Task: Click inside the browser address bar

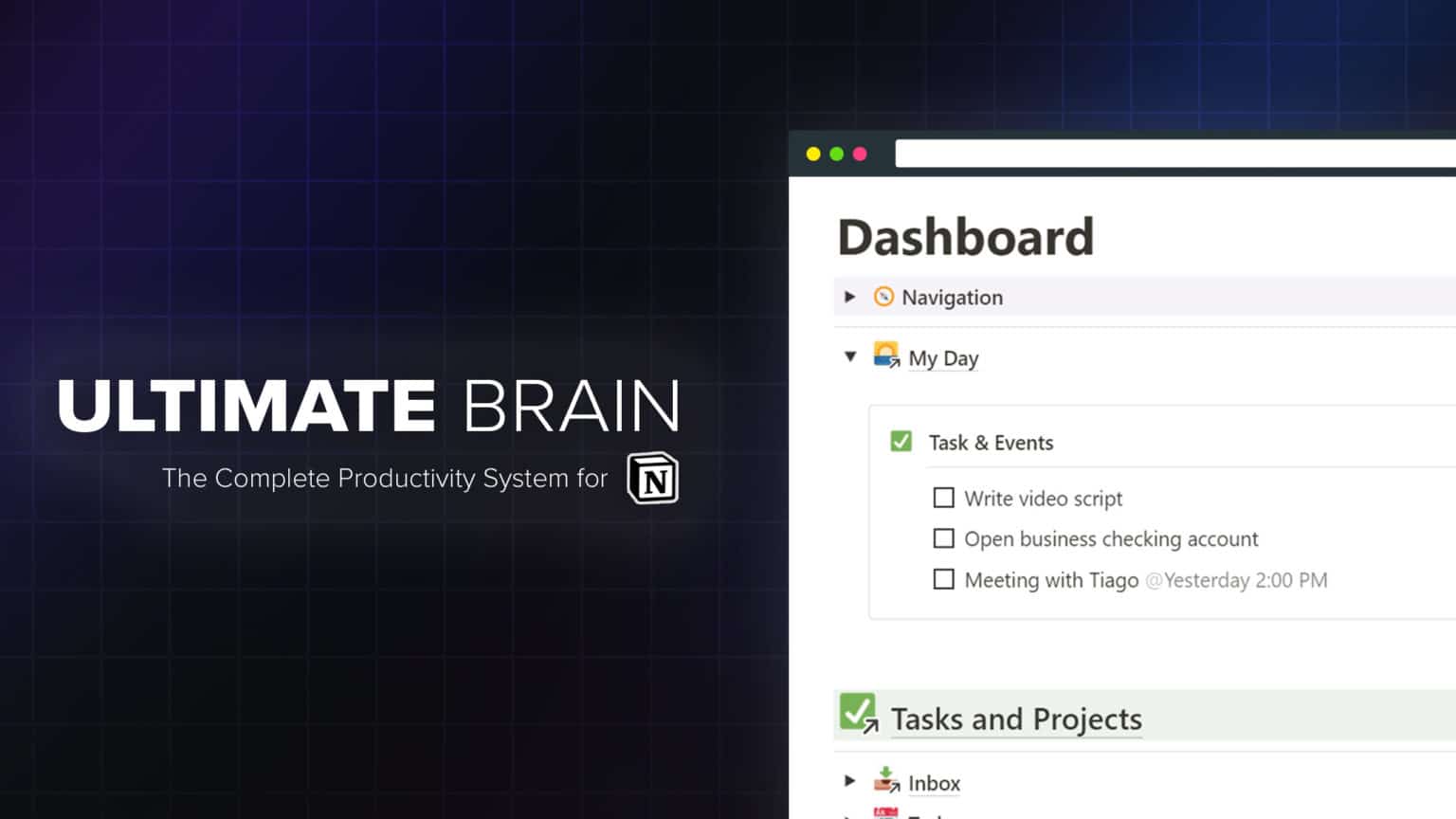Action: [x=1175, y=153]
